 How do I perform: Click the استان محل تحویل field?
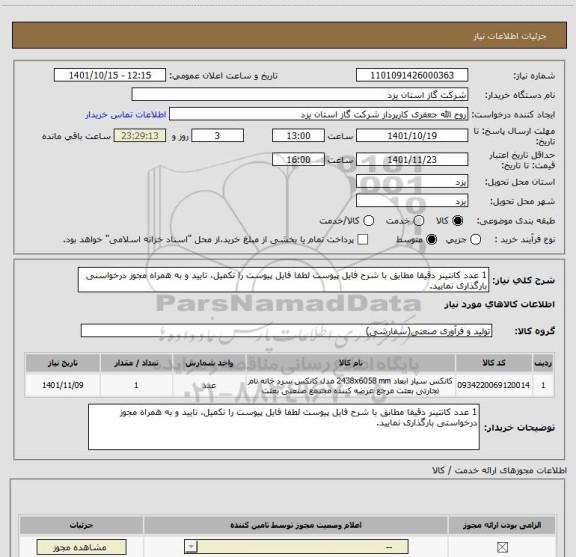(x=412, y=182)
